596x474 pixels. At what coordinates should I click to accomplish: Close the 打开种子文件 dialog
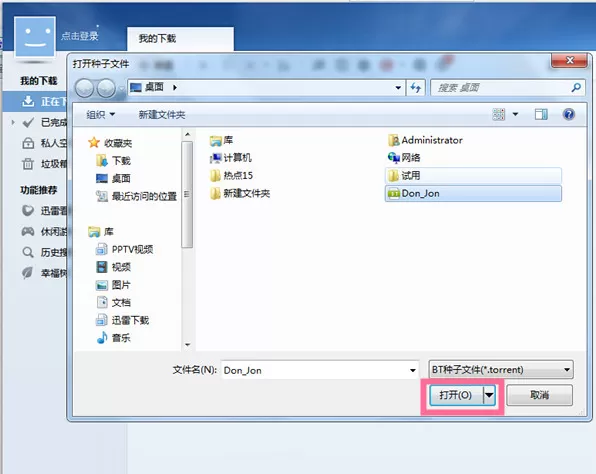(x=569, y=60)
